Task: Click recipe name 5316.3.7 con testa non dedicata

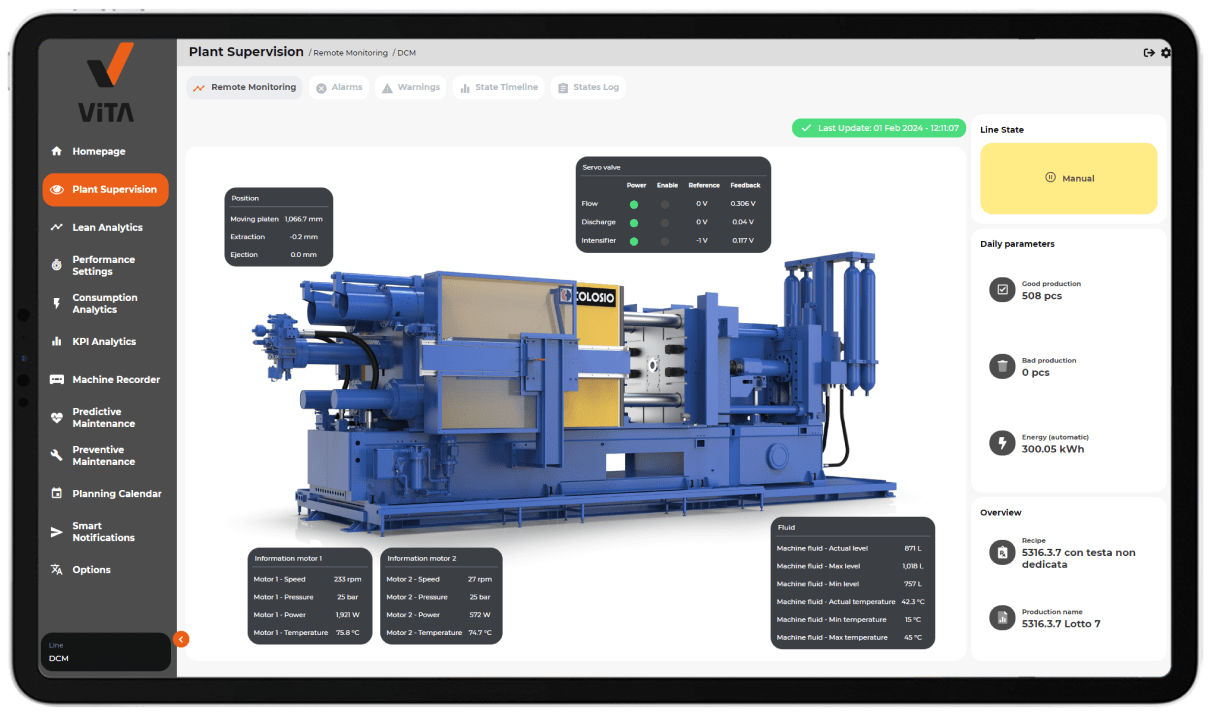Action: 1079,558
